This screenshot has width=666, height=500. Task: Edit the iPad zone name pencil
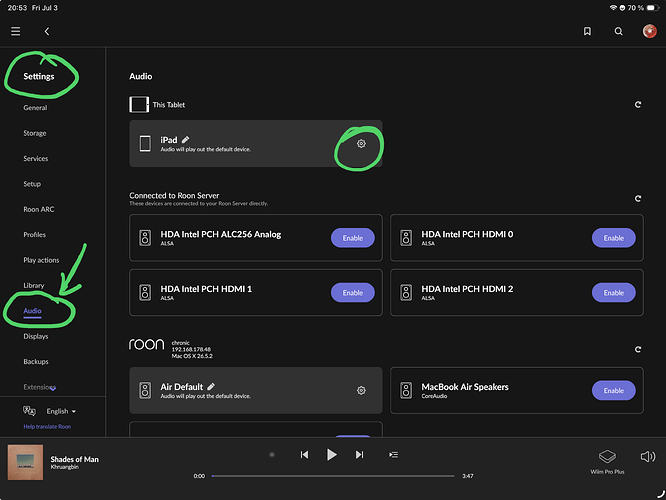pos(186,139)
